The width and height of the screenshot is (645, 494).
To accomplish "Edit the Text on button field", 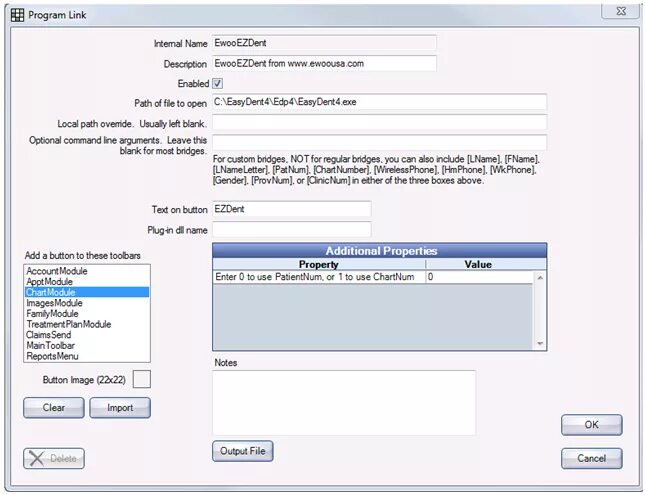I will coord(292,209).
